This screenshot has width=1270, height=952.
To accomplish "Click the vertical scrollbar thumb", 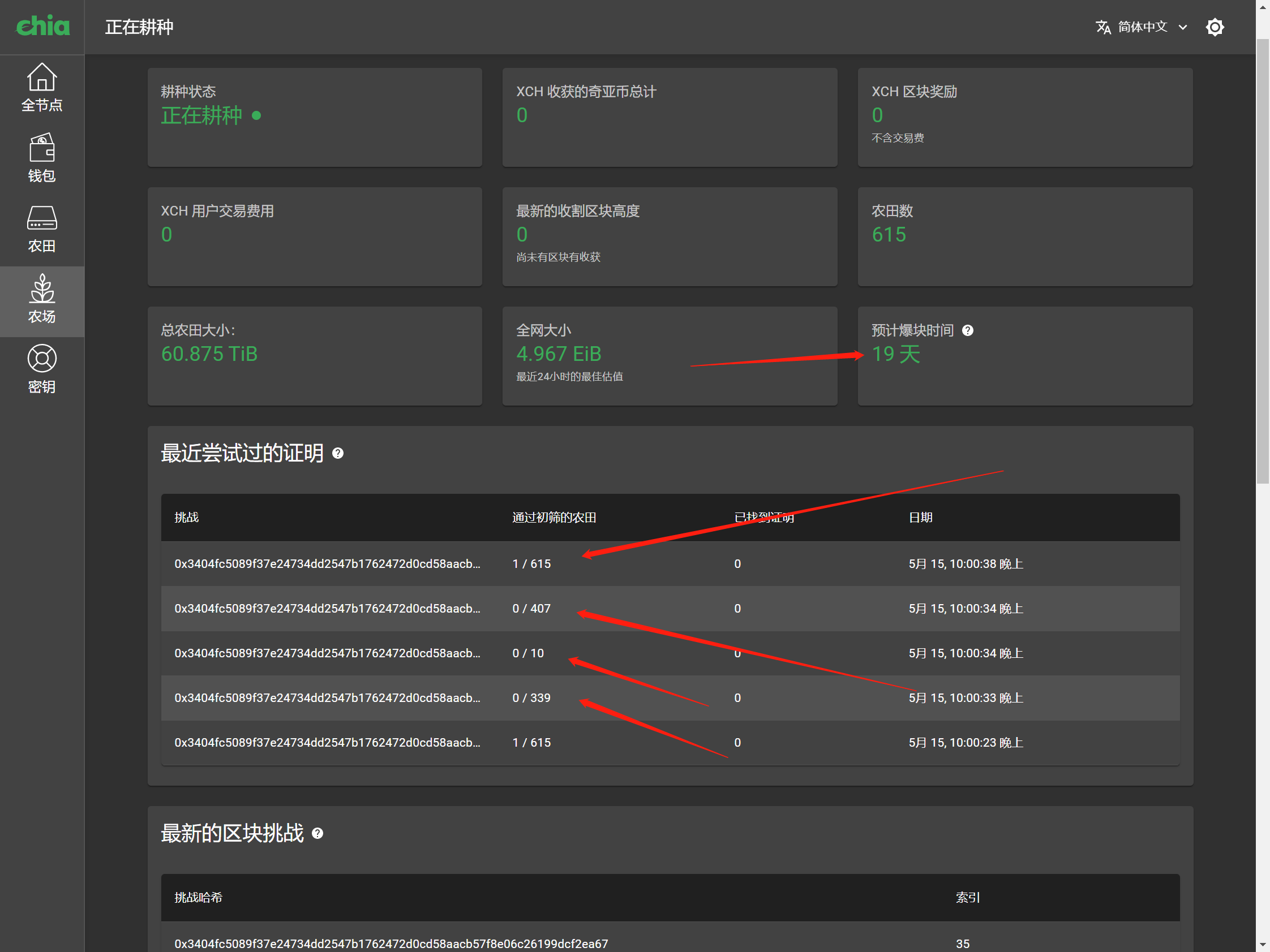I will [x=1263, y=261].
